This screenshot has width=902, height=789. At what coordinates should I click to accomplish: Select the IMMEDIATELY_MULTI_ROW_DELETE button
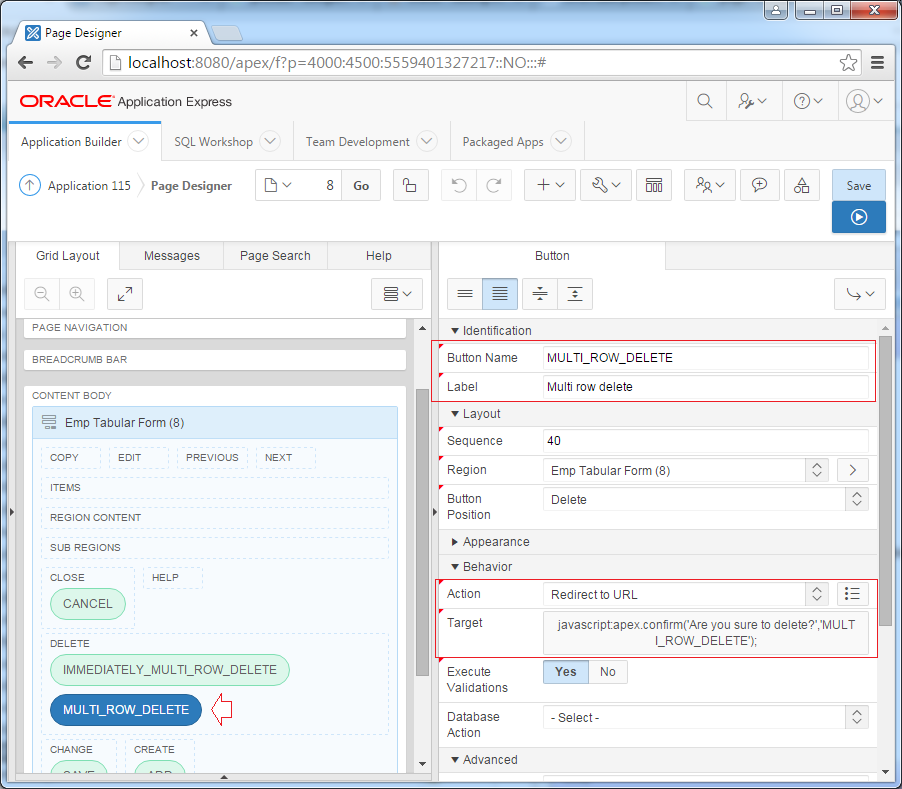tap(170, 670)
